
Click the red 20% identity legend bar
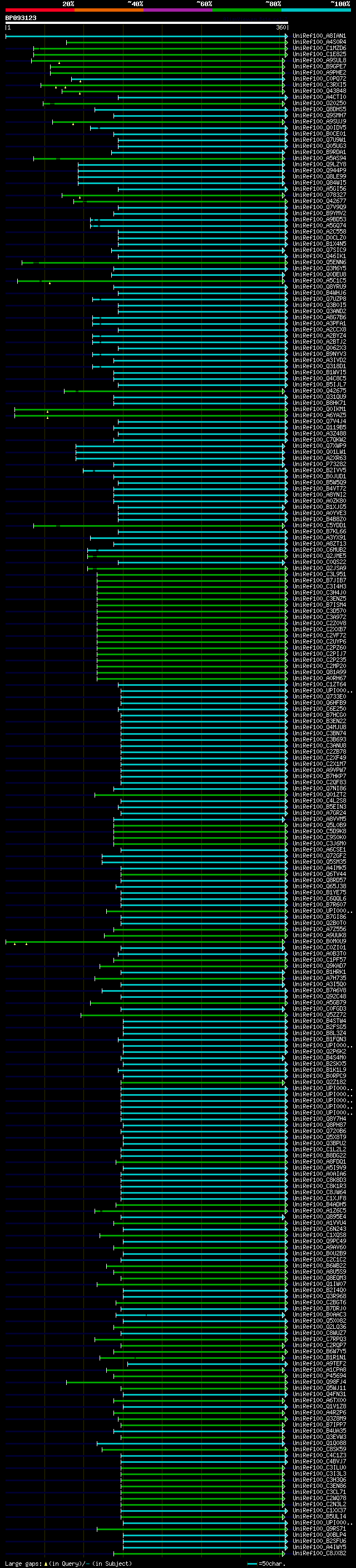point(39,10)
